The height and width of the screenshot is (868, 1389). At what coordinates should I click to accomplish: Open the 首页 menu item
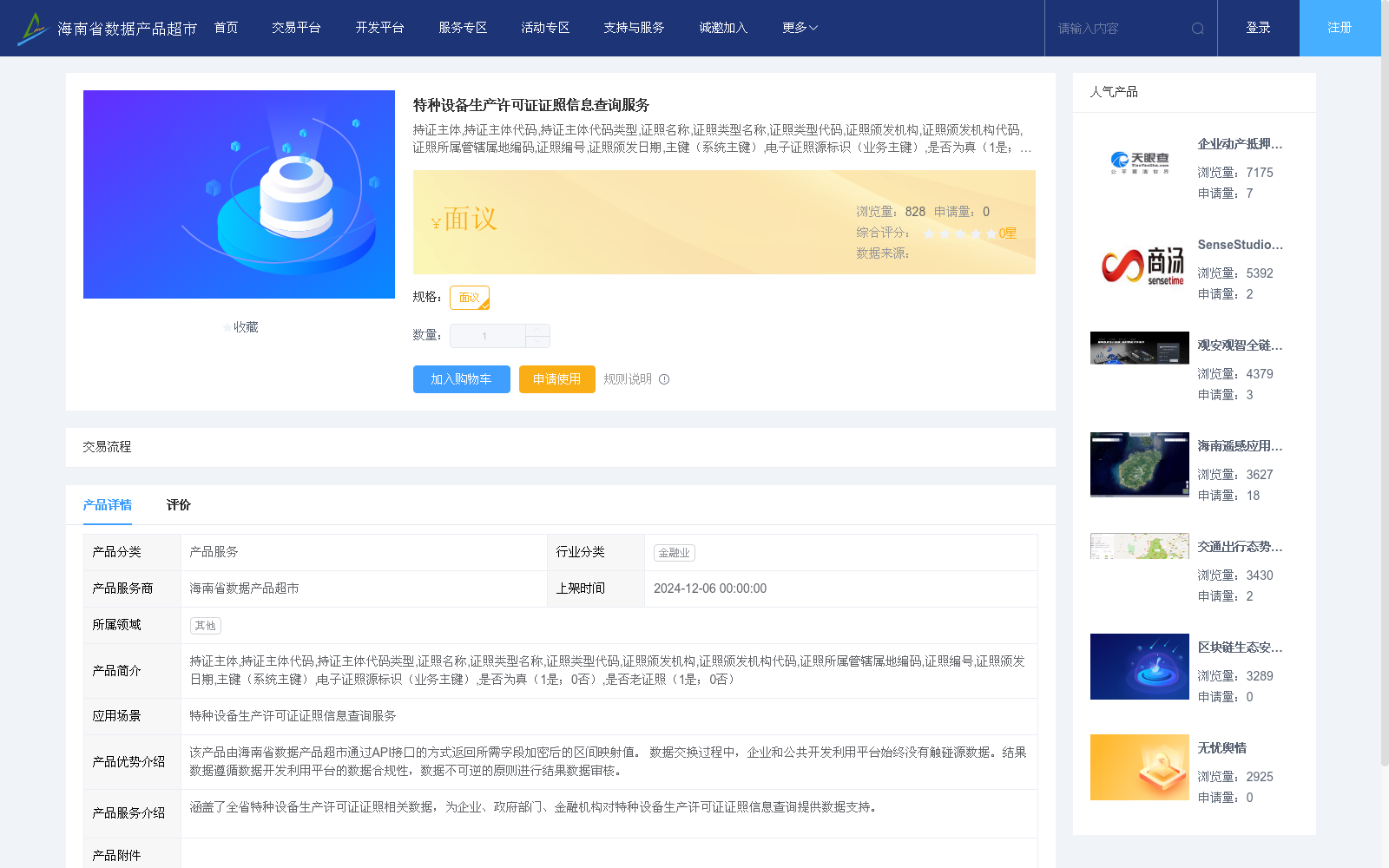tap(226, 28)
